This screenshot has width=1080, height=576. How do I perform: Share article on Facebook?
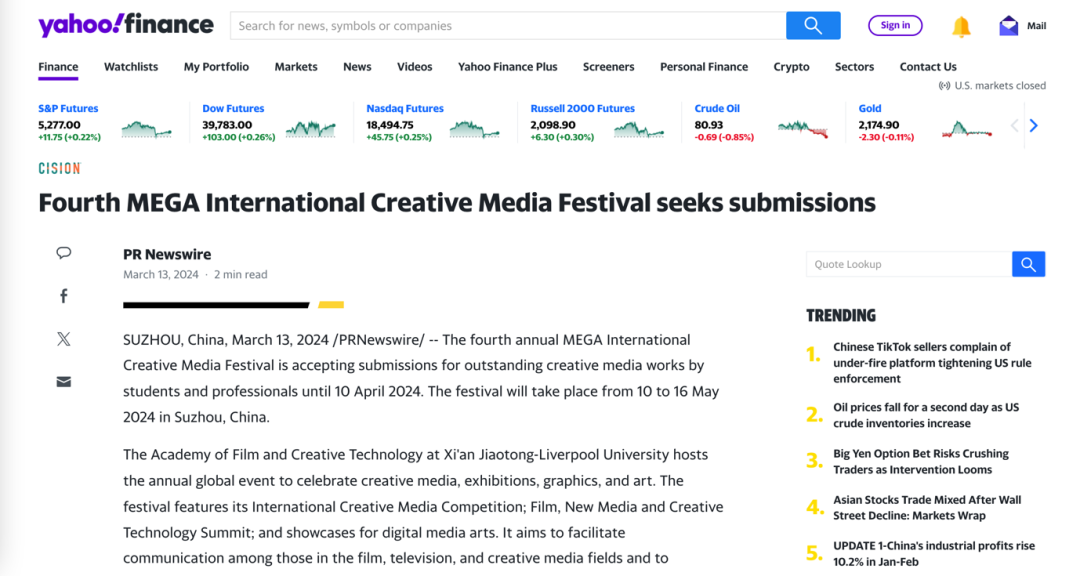63,296
